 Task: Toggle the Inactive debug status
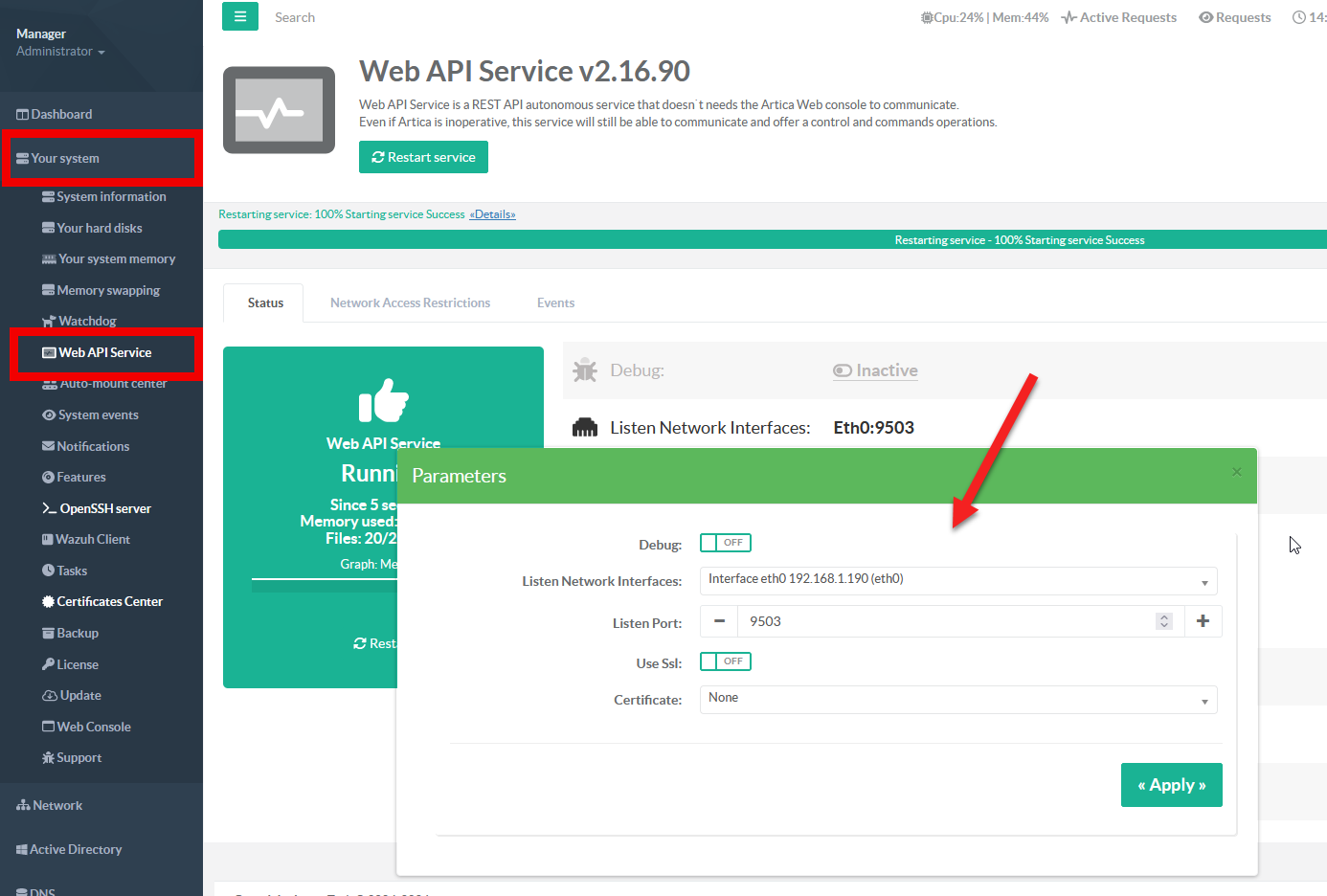point(875,370)
